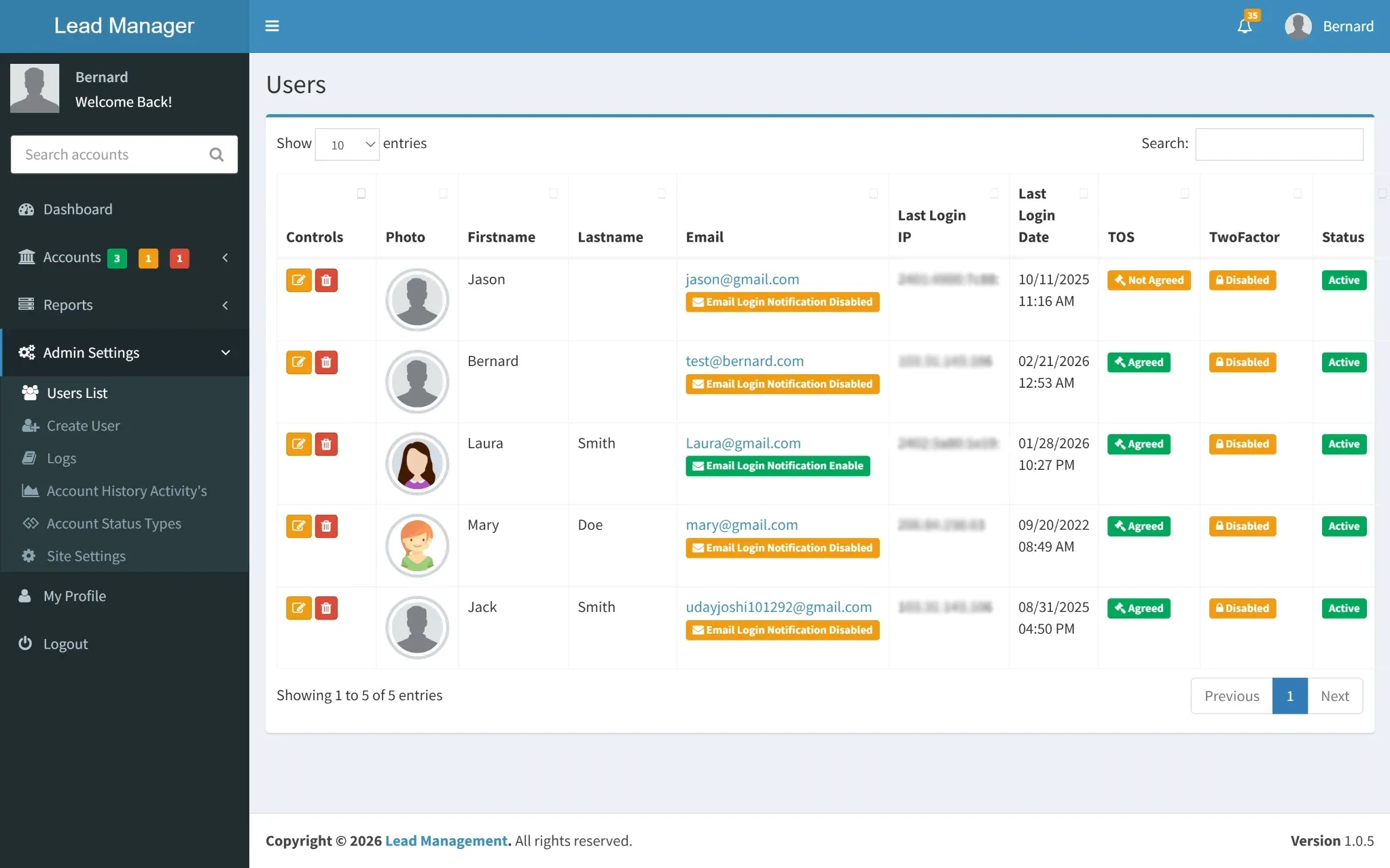Sort by the Last Login Date toggle
The image size is (1390, 868).
point(1084,194)
